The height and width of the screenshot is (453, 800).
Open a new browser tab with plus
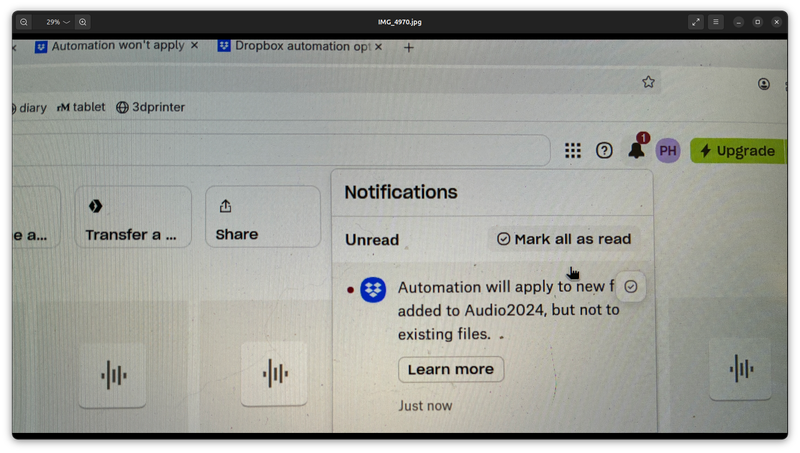pyautogui.click(x=408, y=47)
